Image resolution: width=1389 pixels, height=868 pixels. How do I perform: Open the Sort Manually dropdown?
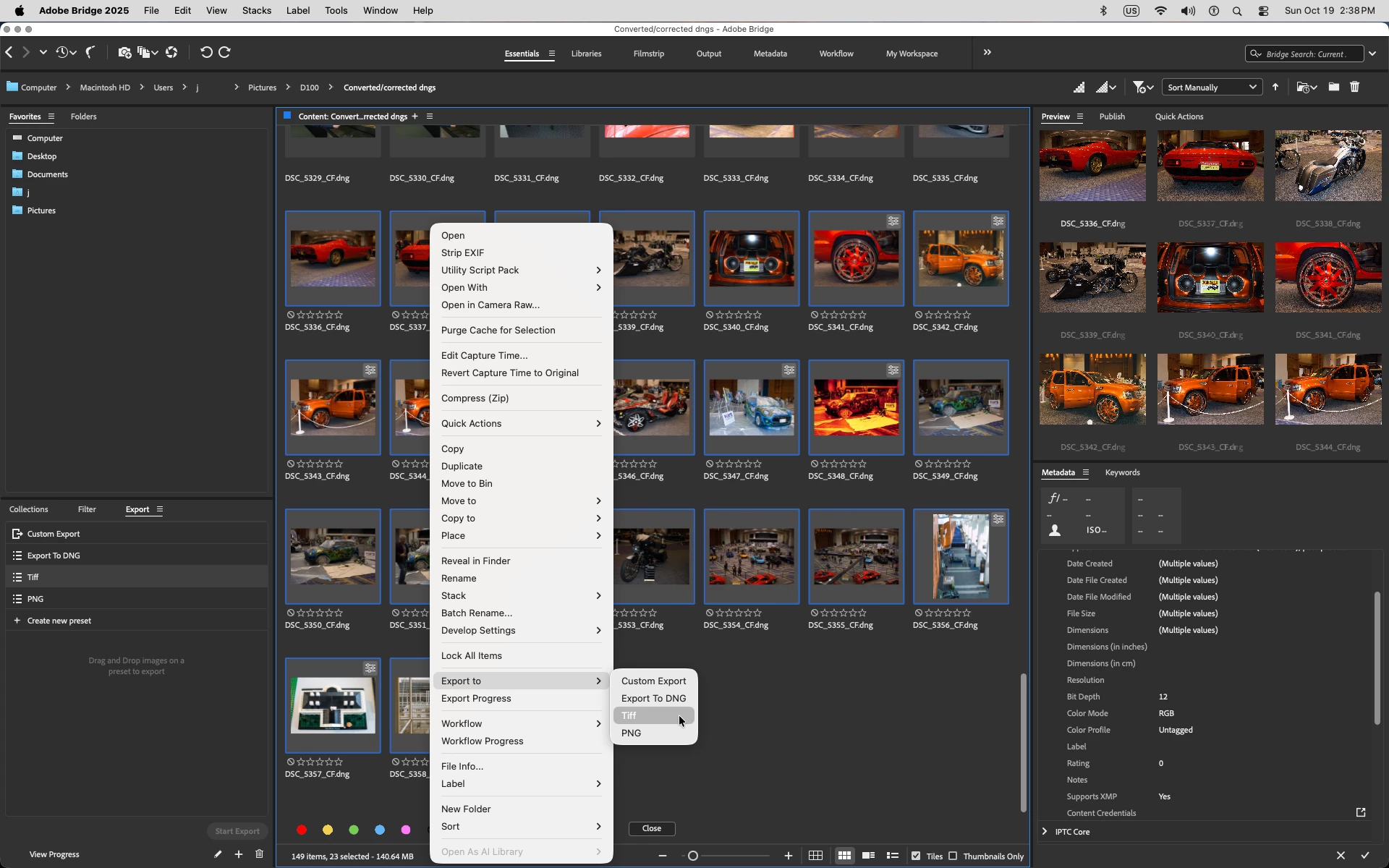(1211, 88)
